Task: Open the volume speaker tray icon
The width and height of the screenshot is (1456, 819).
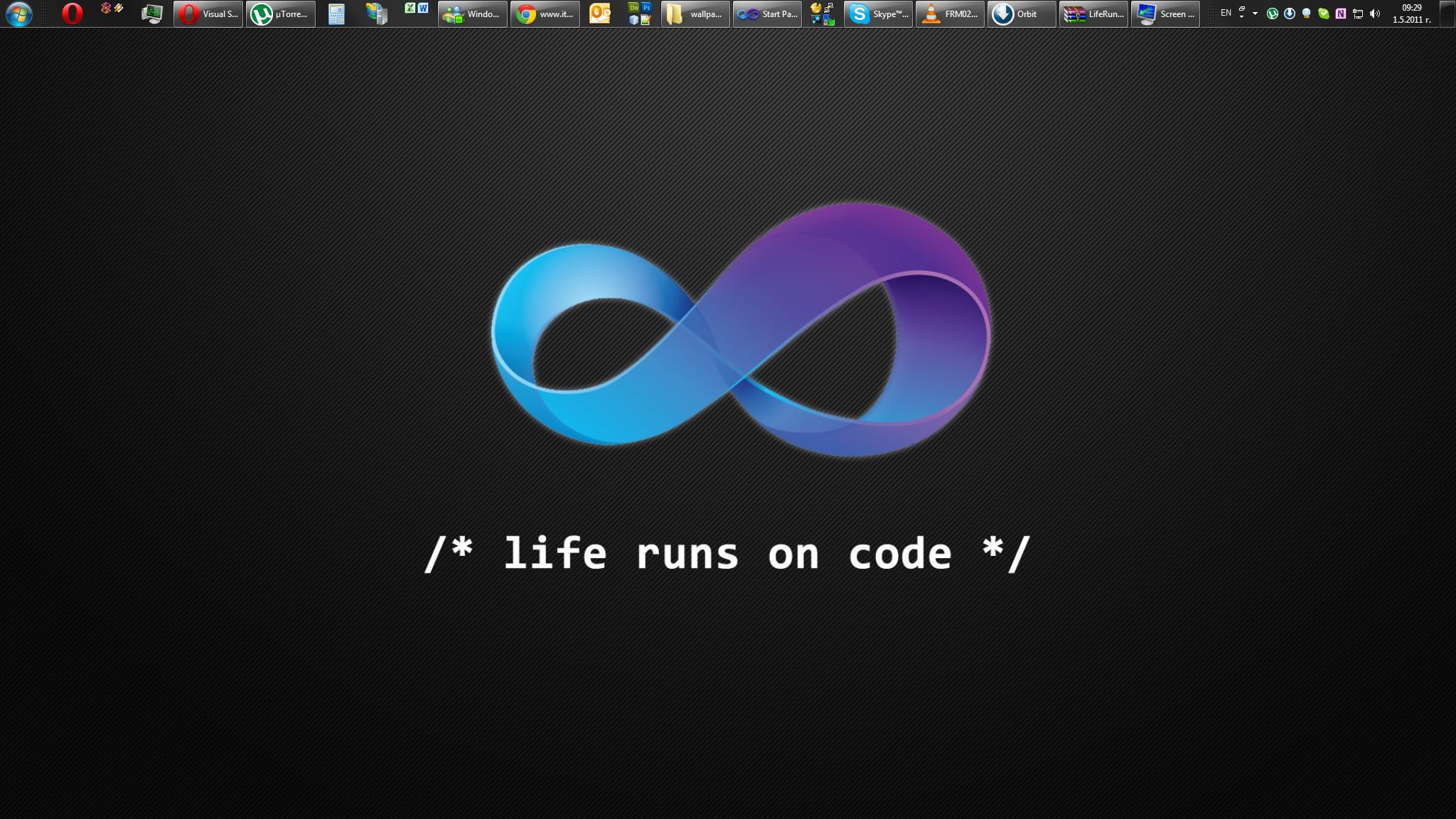Action: coord(1375,14)
